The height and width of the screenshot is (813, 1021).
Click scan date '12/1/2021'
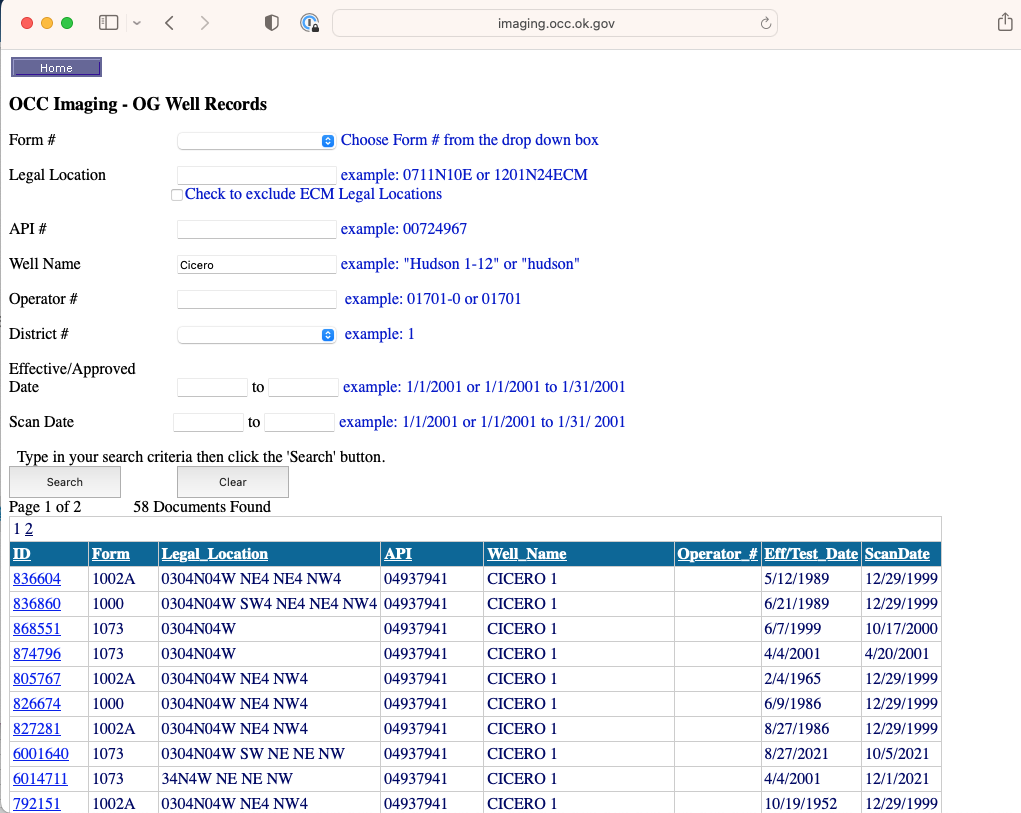pos(897,779)
